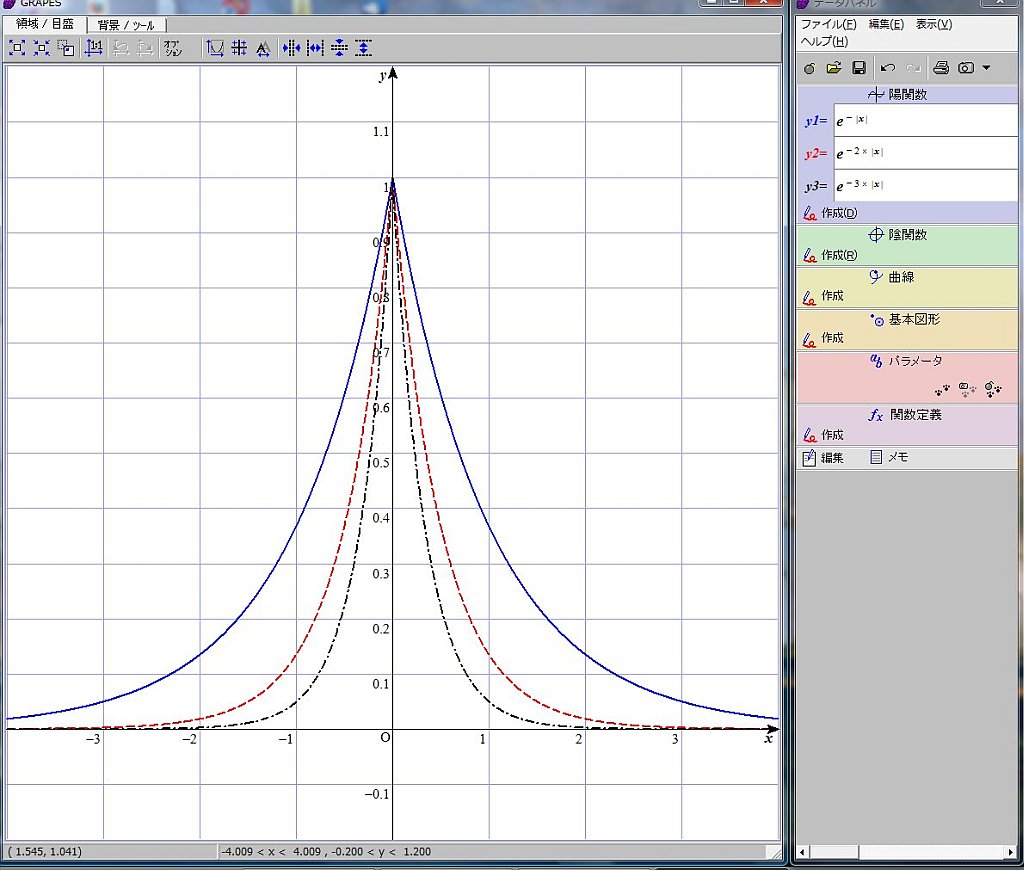Open file with the folder icon
Viewport: 1024px width, 870px height.
pyautogui.click(x=833, y=68)
